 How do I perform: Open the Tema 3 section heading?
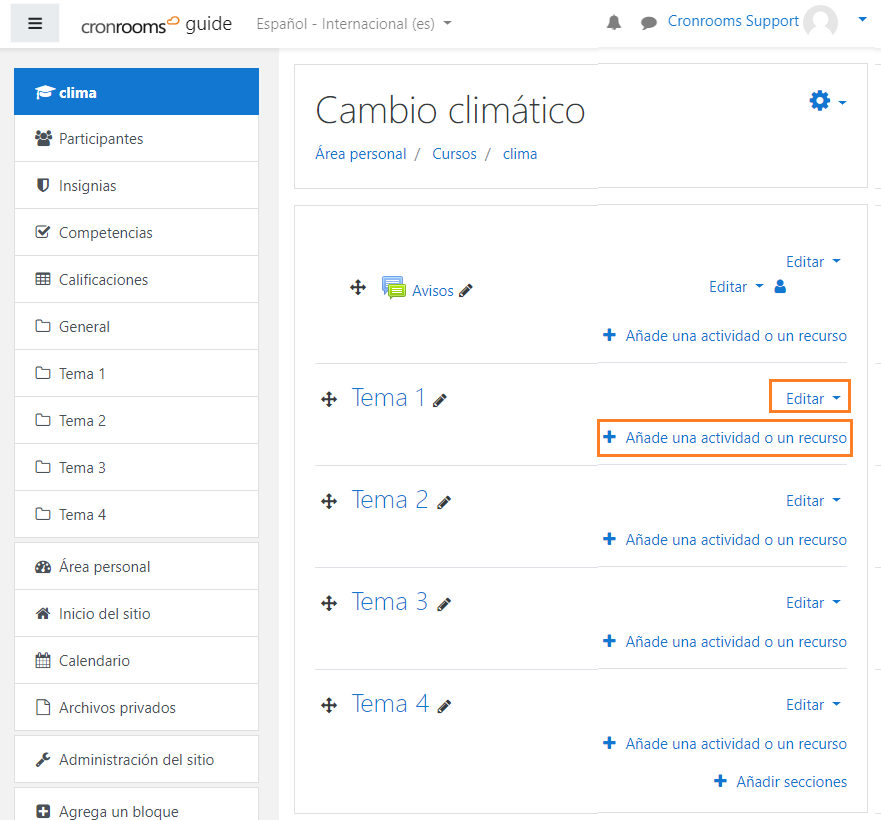click(390, 601)
